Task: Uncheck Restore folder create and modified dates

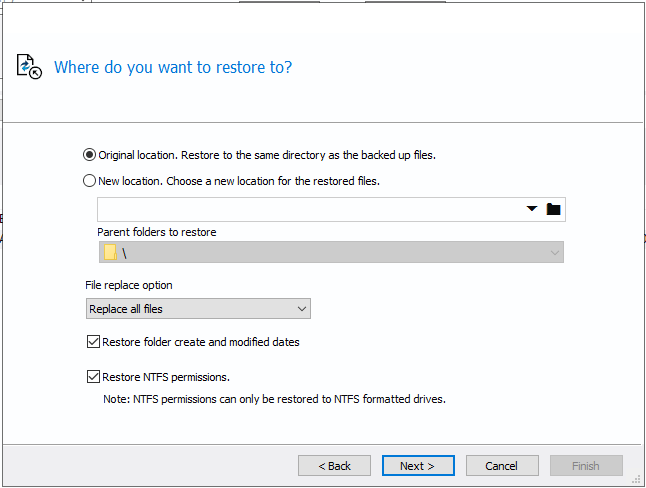Action: [x=94, y=342]
